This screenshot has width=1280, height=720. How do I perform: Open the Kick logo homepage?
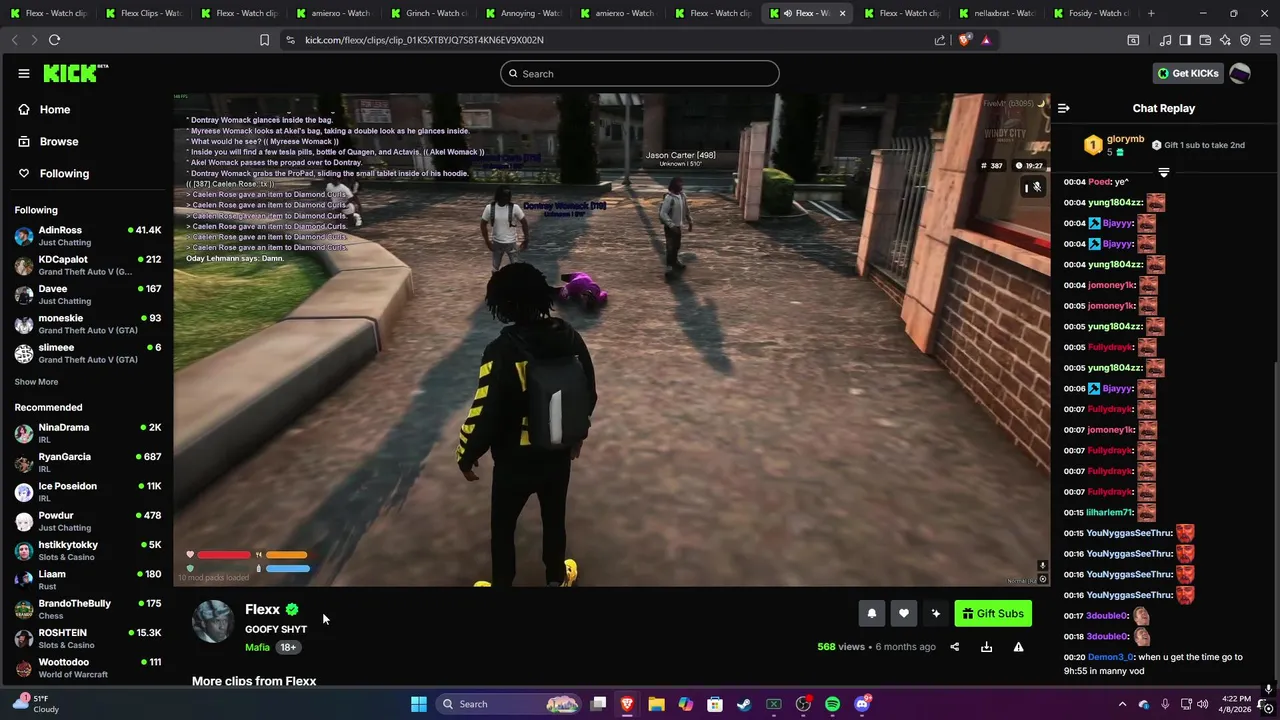coord(75,73)
